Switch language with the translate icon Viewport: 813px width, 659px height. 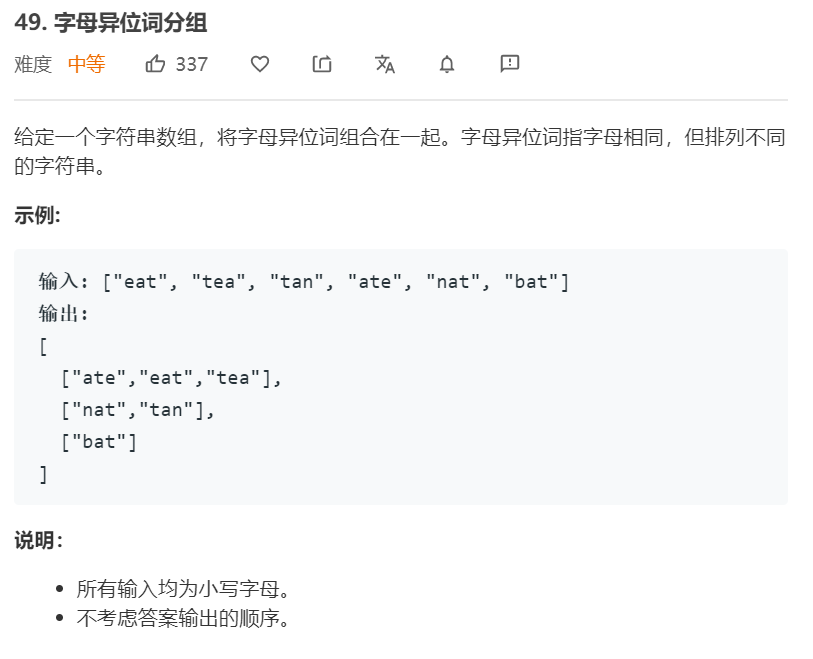pos(385,64)
